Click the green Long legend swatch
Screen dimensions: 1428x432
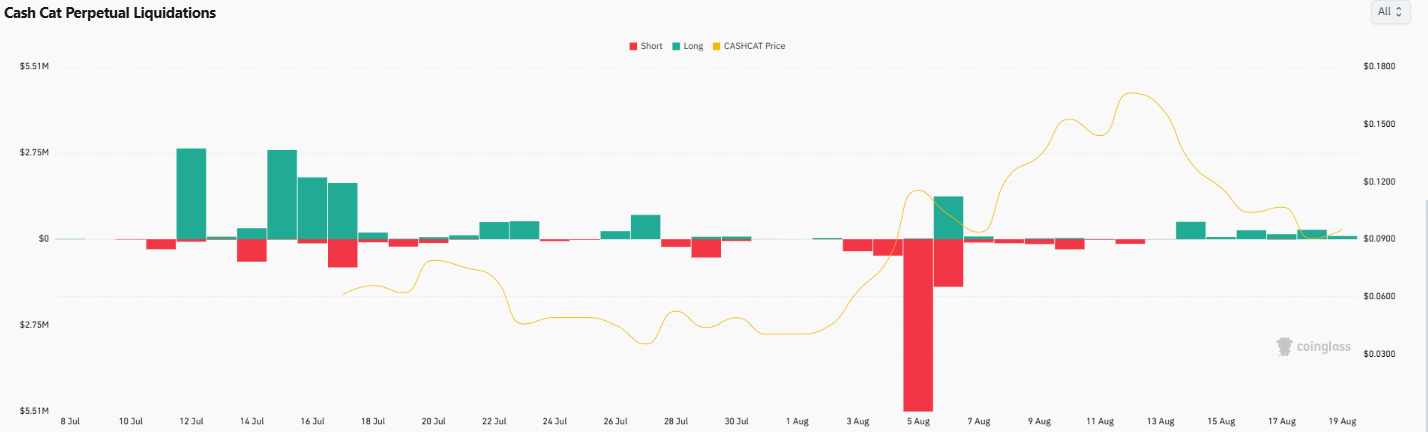click(676, 46)
